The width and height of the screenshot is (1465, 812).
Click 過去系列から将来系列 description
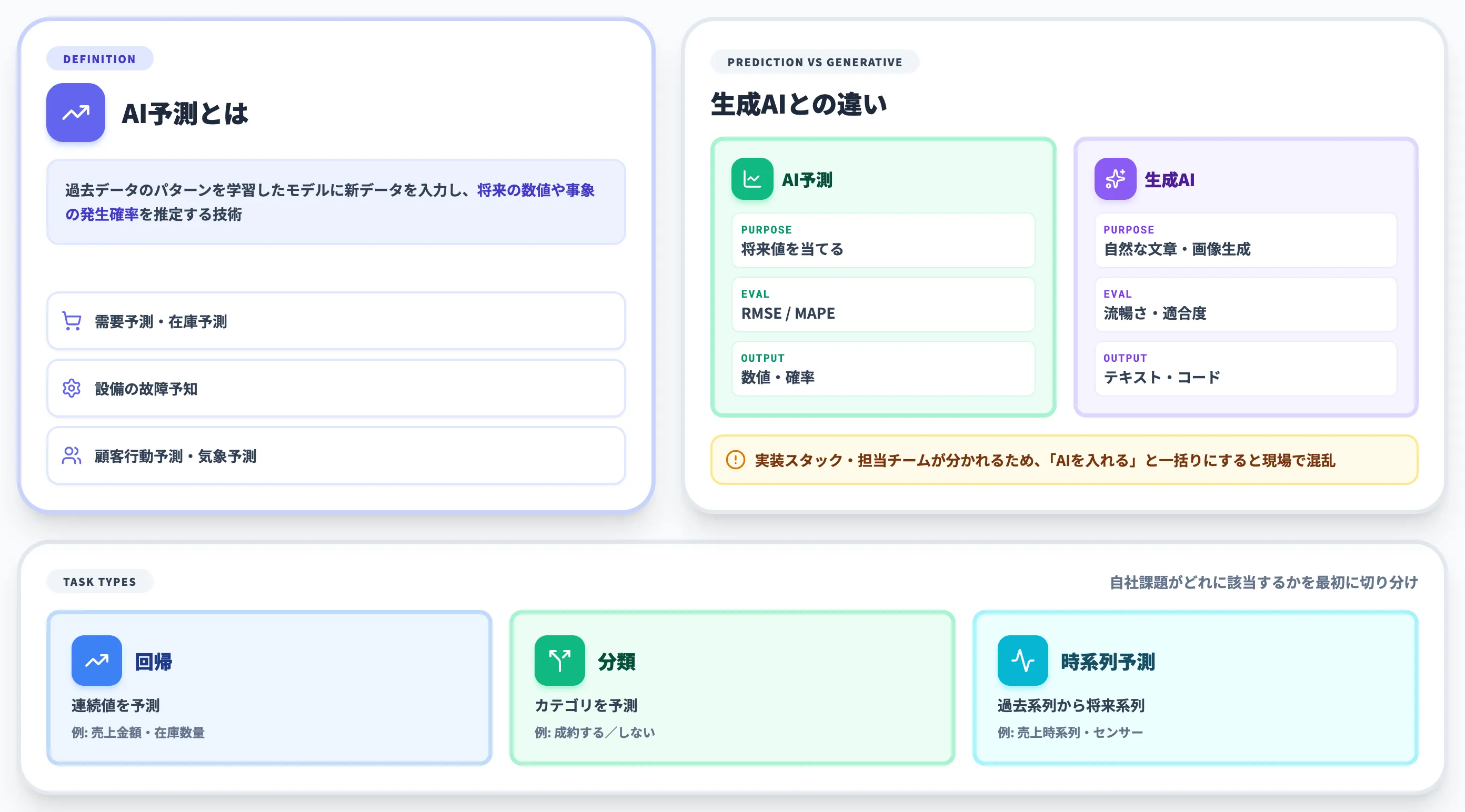(x=1071, y=705)
